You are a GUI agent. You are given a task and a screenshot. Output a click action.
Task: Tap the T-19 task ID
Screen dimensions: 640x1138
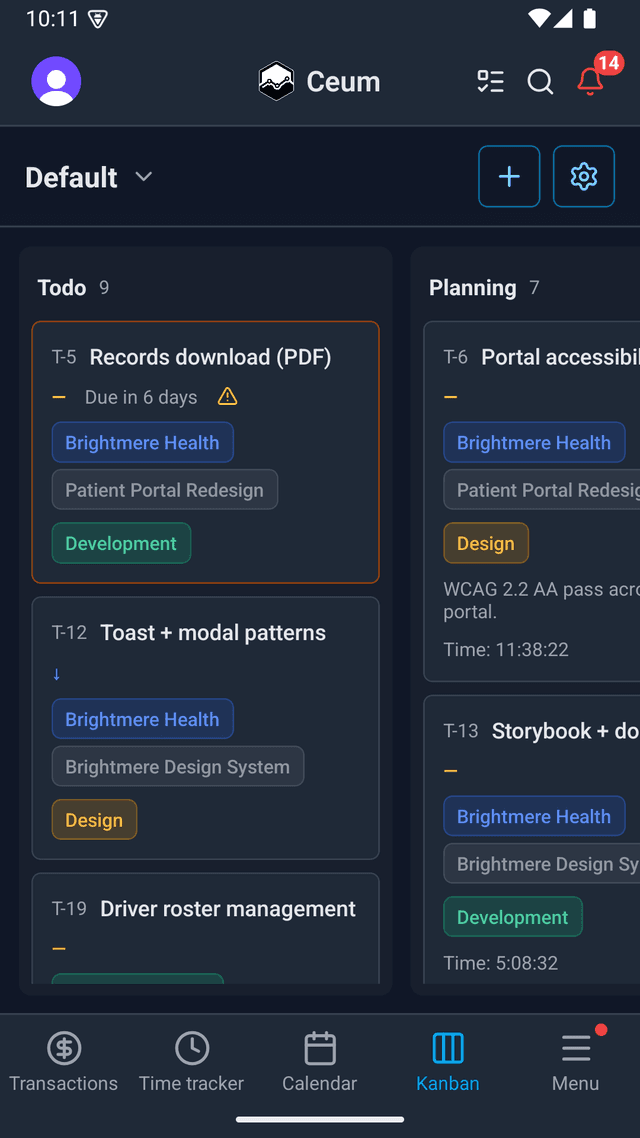[x=69, y=909]
